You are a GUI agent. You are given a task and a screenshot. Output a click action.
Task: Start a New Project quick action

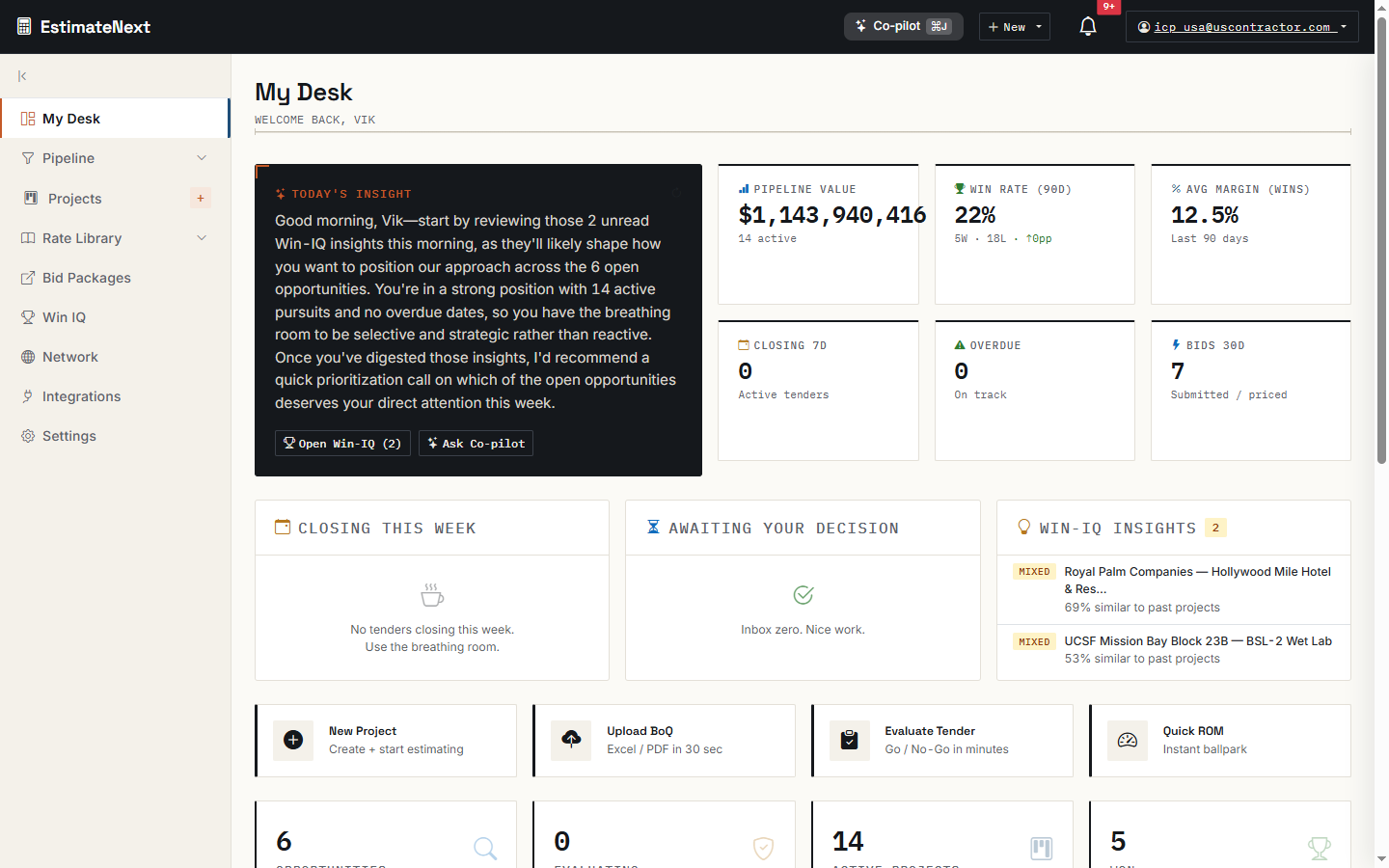coord(386,741)
